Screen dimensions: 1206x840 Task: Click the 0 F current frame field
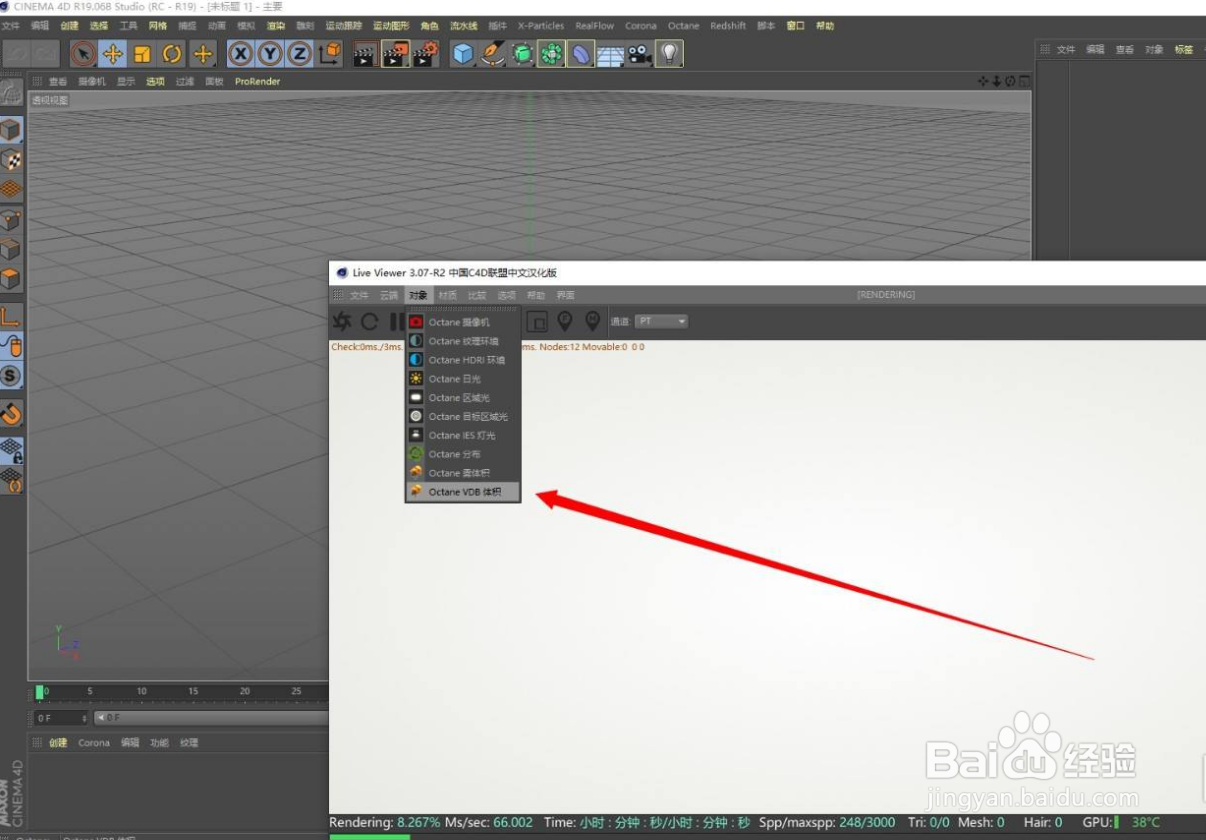tap(62, 718)
